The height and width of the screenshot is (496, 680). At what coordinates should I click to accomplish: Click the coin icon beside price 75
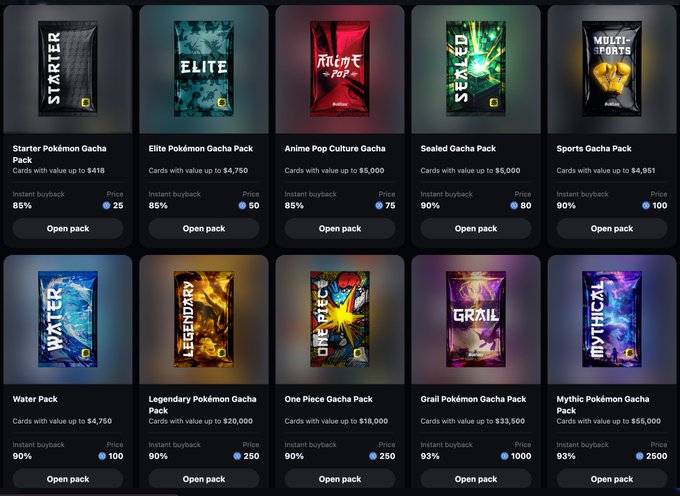379,206
